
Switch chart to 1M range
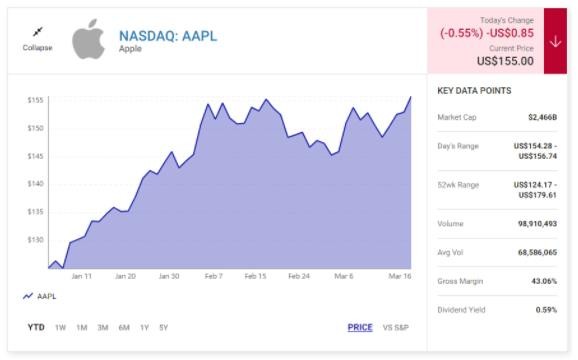pos(81,327)
